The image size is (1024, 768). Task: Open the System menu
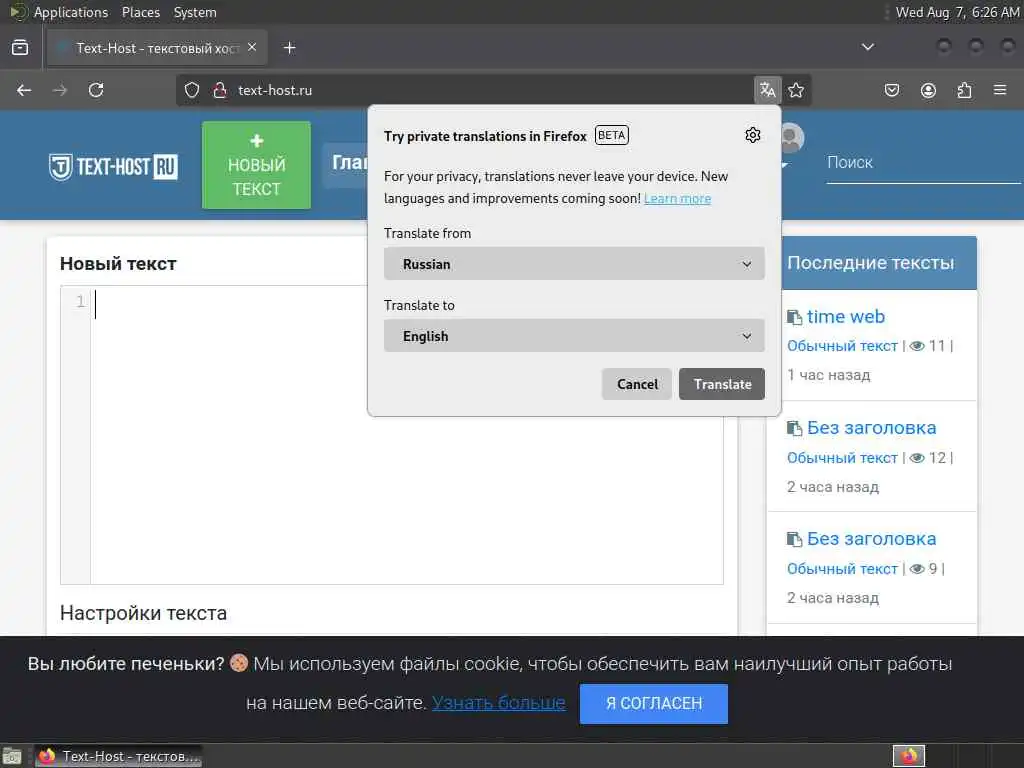tap(195, 12)
